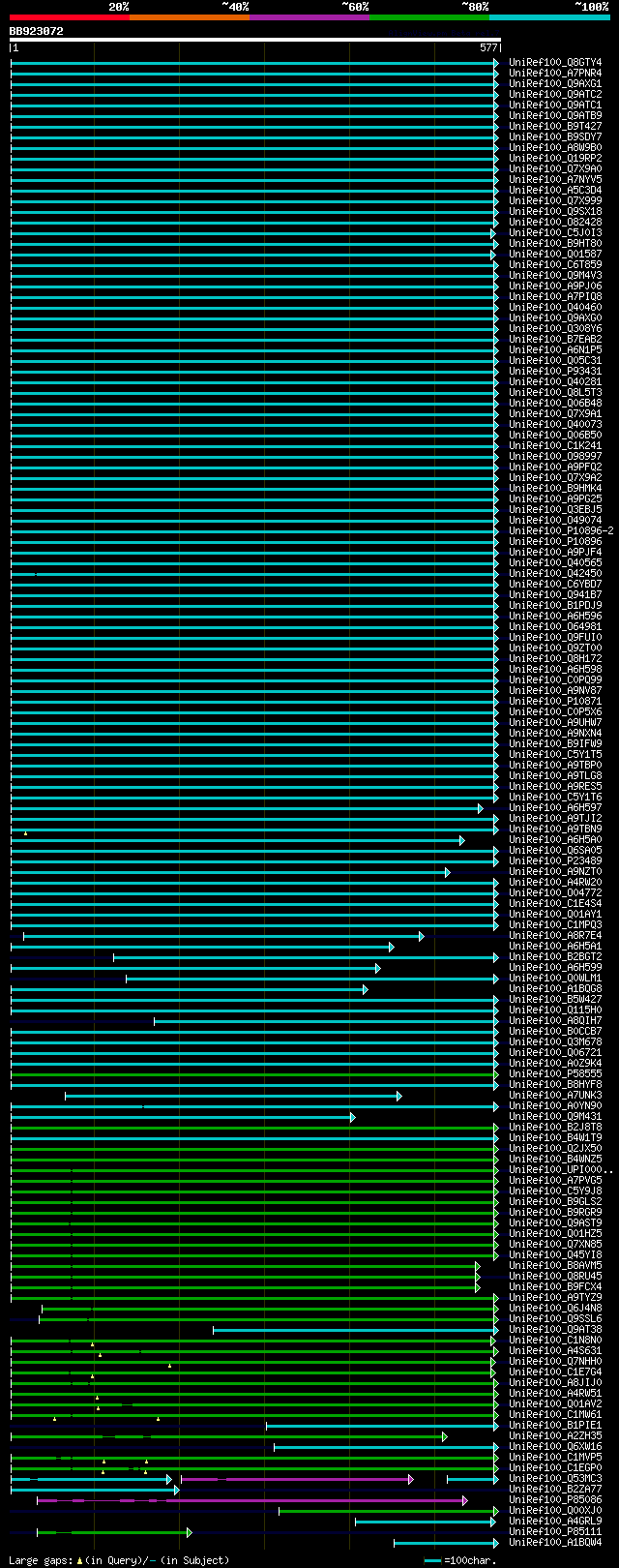
Task: Click the cyan ~100% legend segment
Action: point(548,17)
